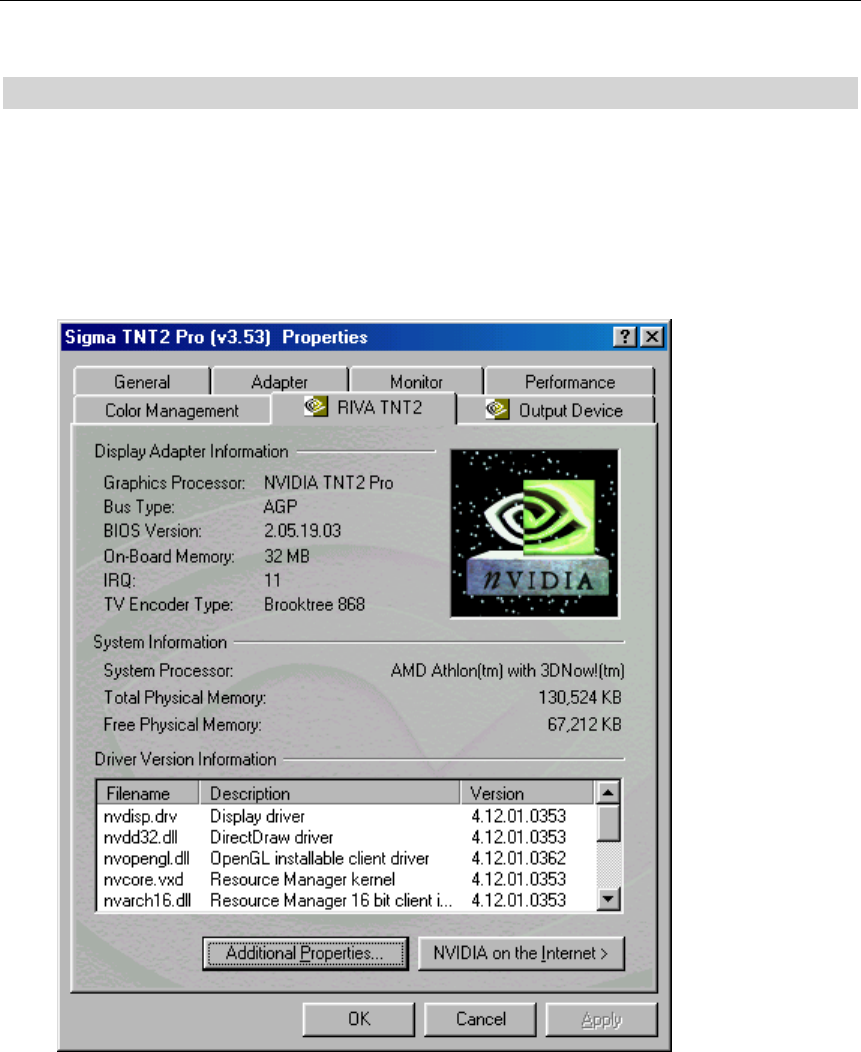Click the Version column header
The height and width of the screenshot is (1052, 861).
pyautogui.click(x=528, y=793)
